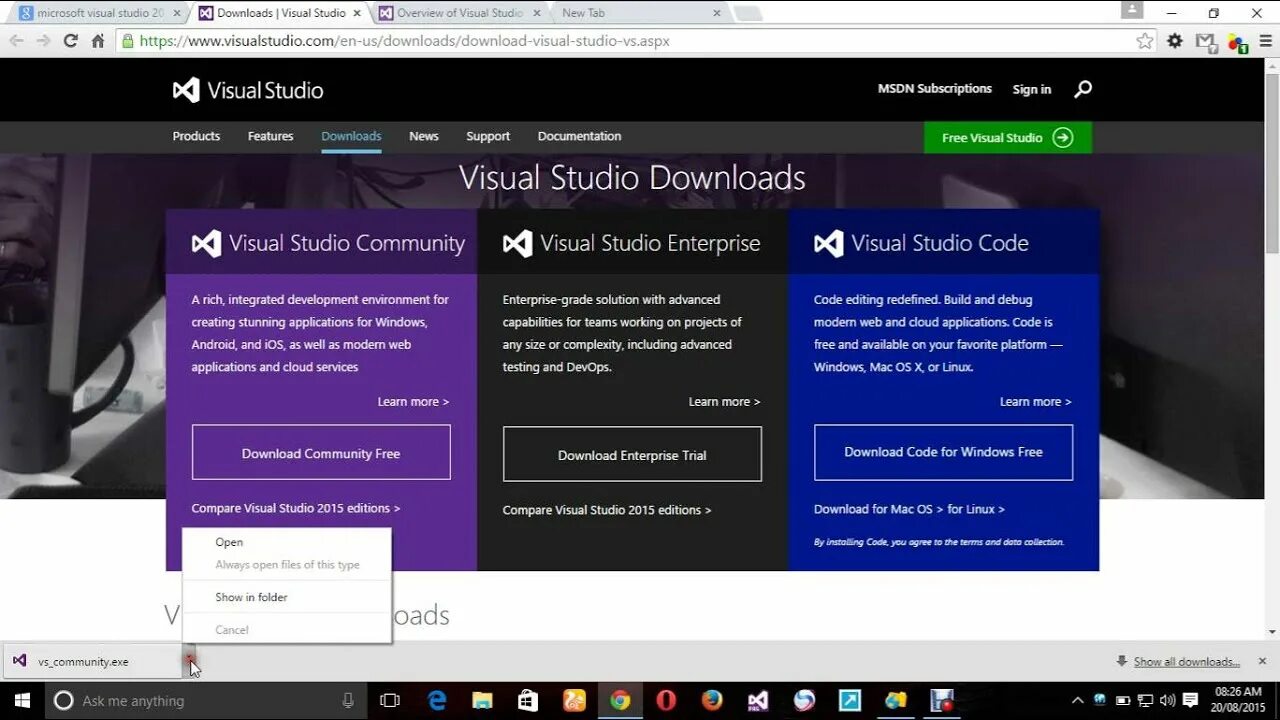Click the Cortana microphone icon

click(347, 701)
